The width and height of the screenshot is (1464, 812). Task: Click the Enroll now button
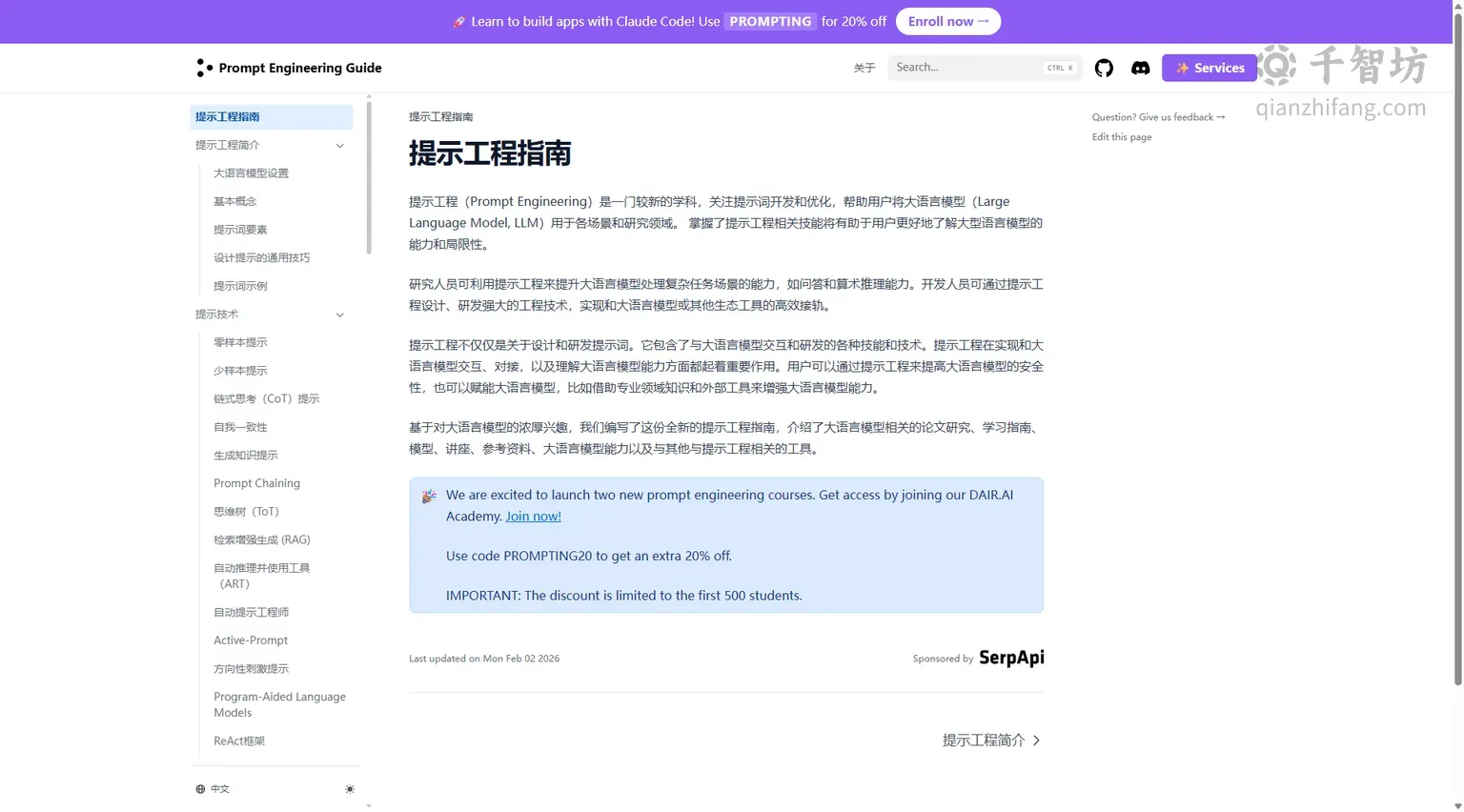pyautogui.click(x=948, y=21)
